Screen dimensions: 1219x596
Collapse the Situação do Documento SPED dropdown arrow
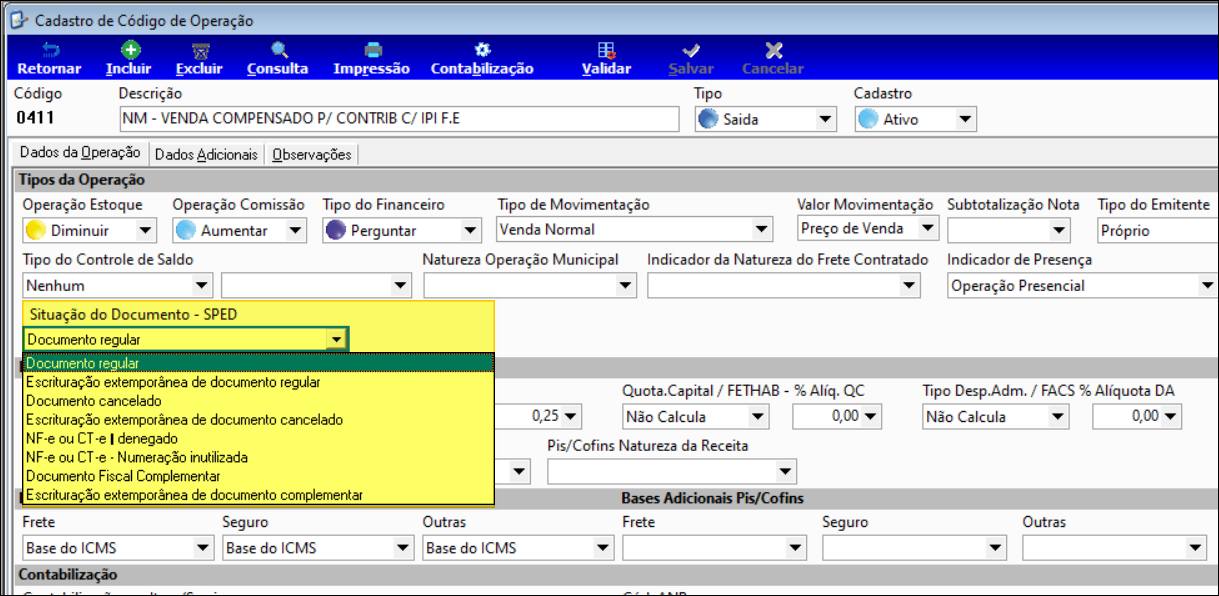337,340
